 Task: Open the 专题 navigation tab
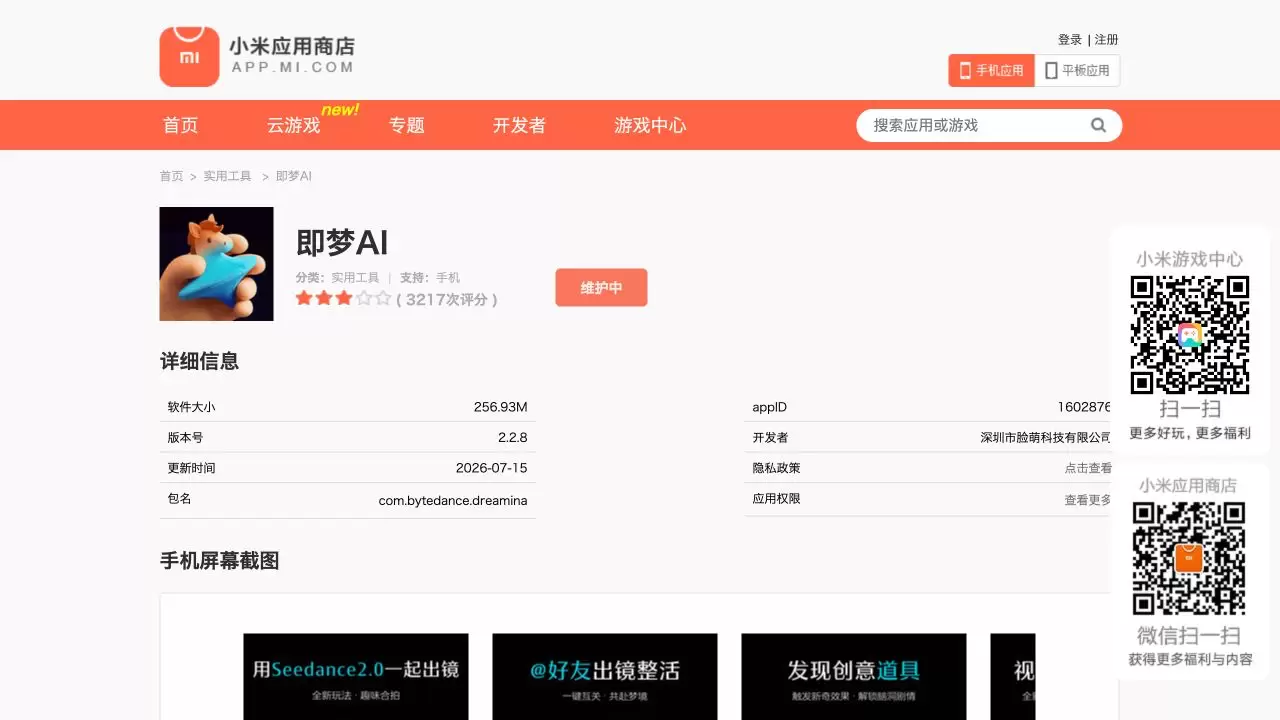coord(407,125)
